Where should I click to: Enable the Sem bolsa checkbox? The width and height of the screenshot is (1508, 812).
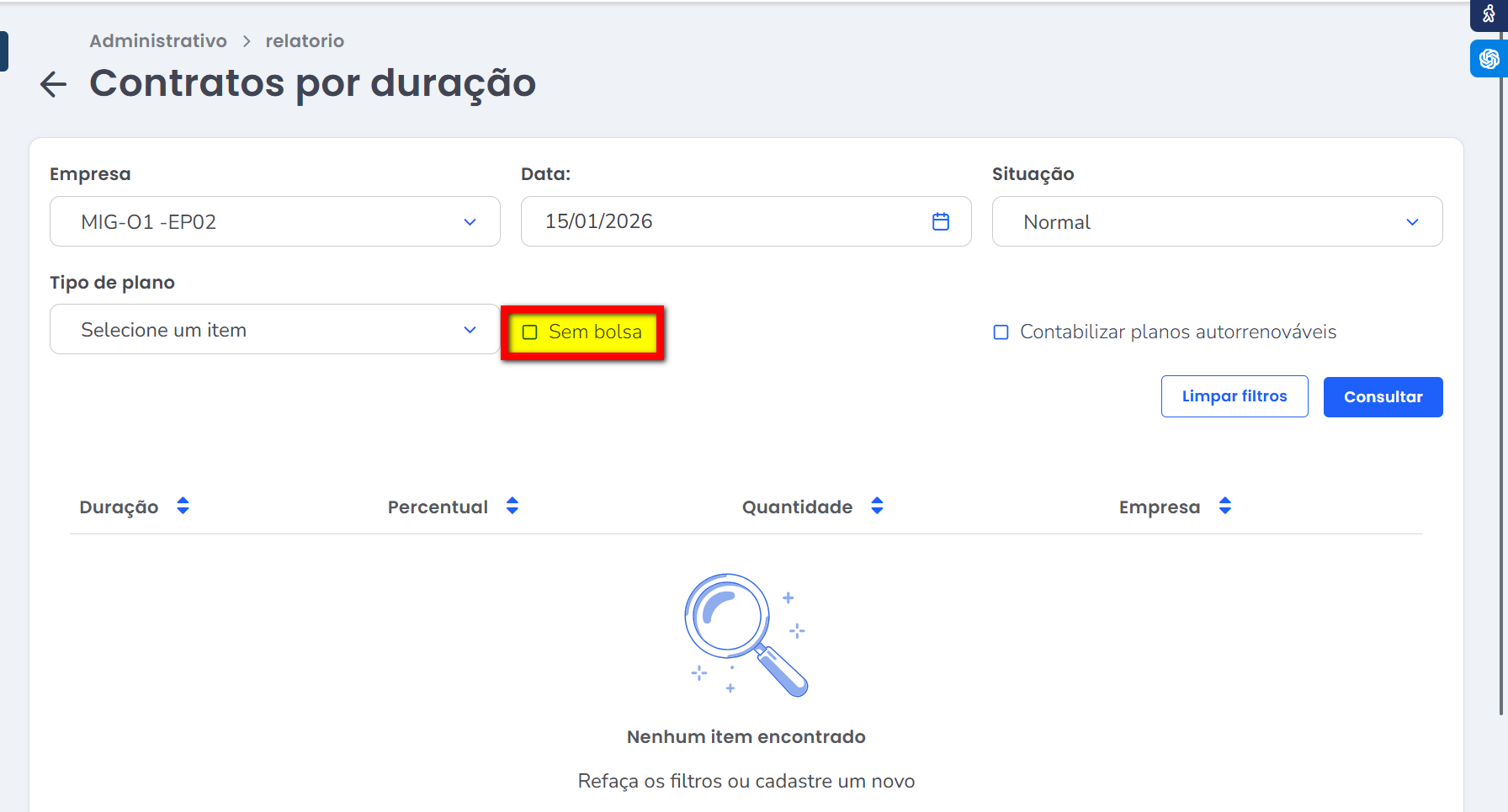530,332
